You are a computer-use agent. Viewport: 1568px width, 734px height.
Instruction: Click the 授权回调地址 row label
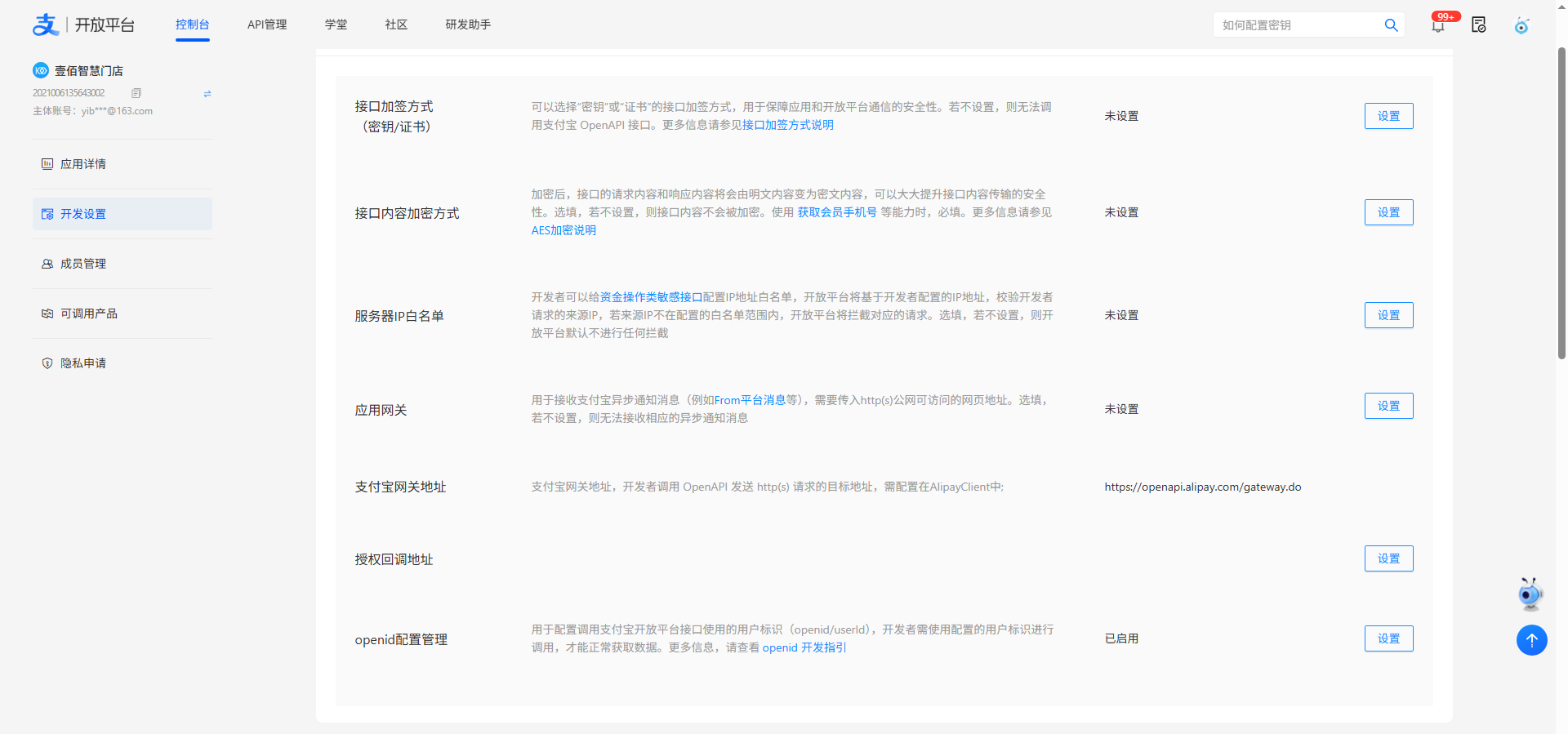click(394, 559)
